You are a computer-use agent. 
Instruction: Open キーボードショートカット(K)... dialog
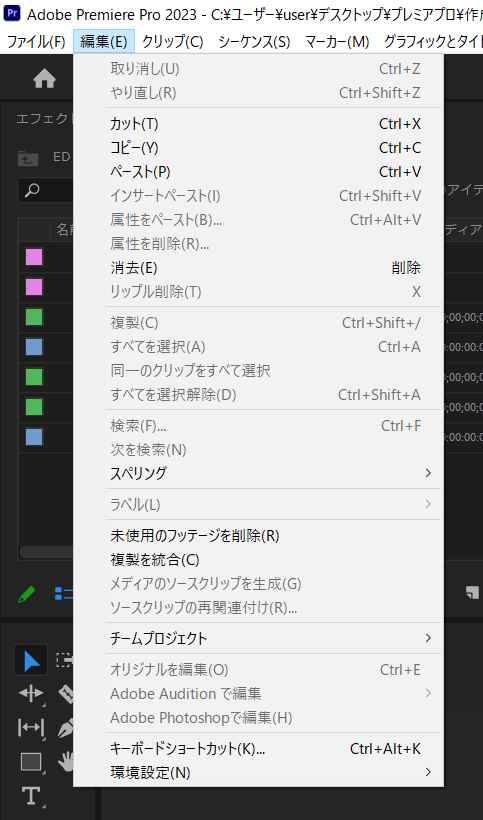click(259, 748)
